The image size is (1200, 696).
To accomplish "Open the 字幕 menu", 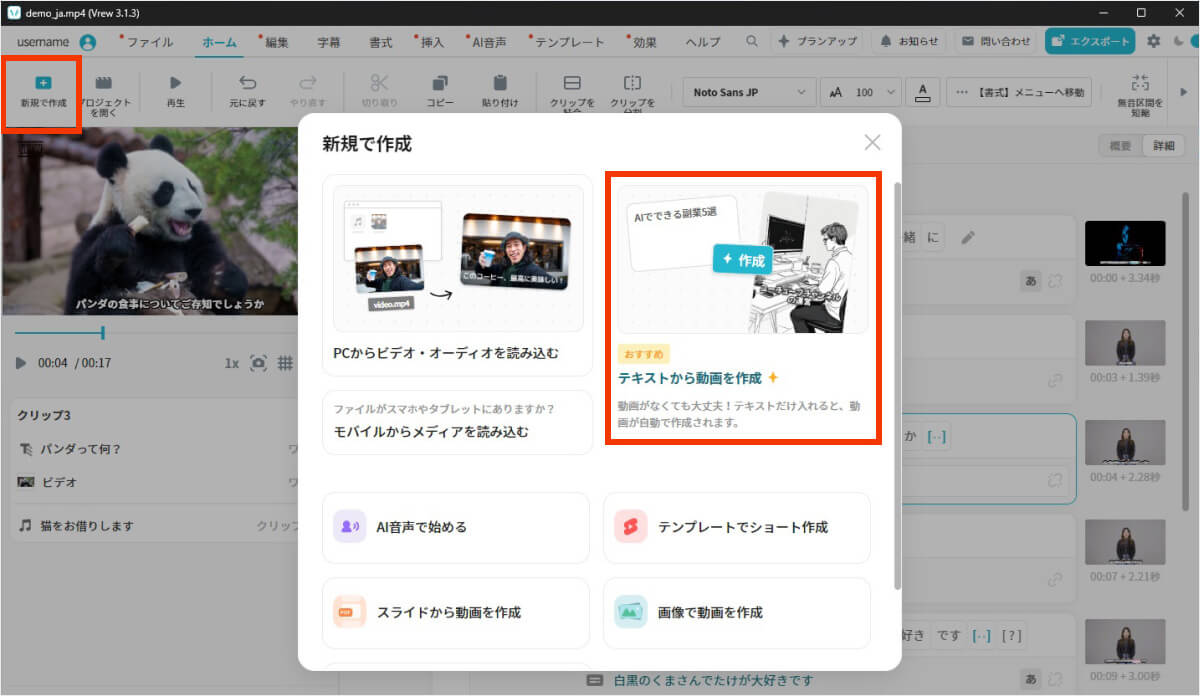I will tap(329, 42).
